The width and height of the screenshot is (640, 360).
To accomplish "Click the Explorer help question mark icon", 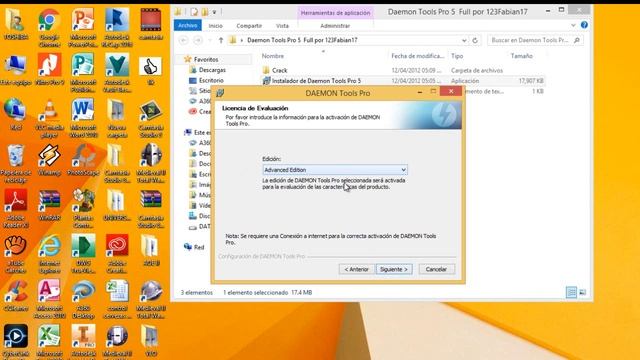I will point(584,25).
